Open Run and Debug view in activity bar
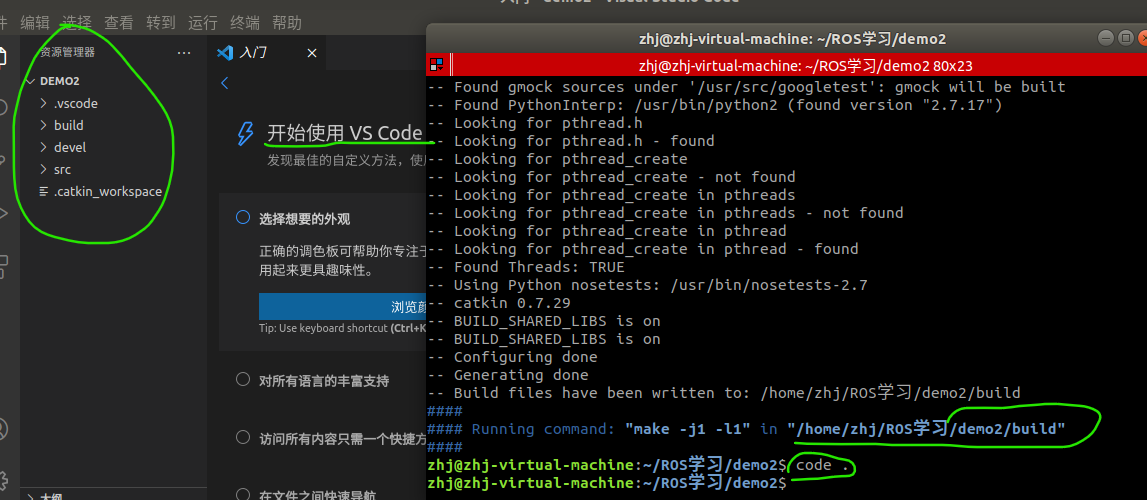The height and width of the screenshot is (500, 1147). (3, 213)
